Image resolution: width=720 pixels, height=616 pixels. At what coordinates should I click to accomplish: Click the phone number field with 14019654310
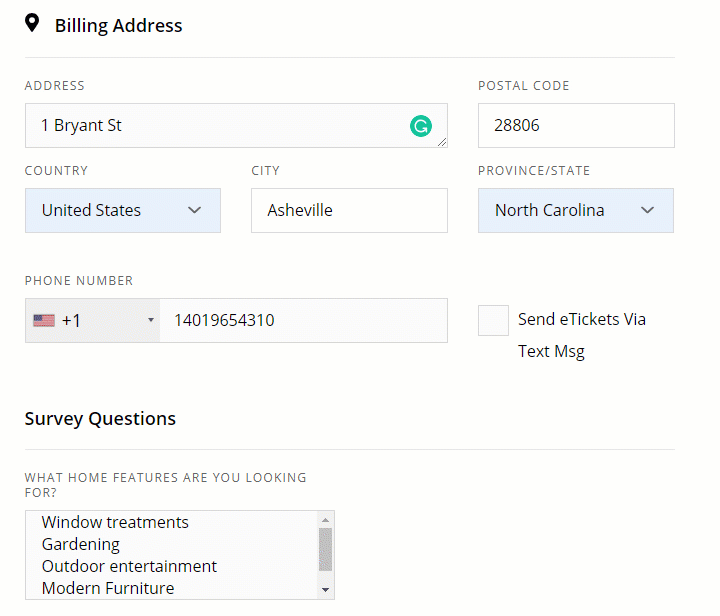(x=302, y=321)
